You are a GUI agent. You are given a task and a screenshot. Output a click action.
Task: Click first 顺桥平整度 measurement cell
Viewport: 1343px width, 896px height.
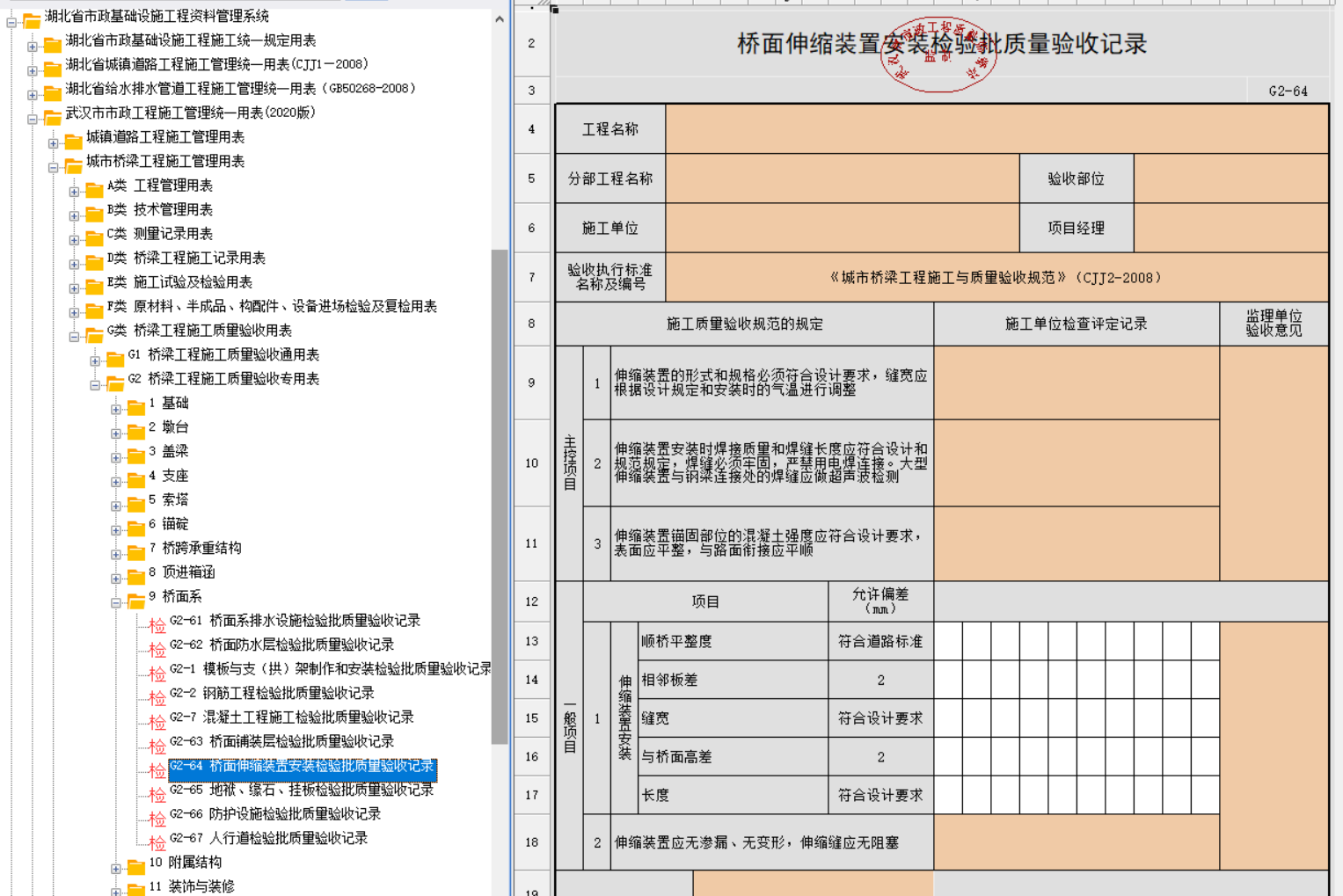tap(948, 641)
